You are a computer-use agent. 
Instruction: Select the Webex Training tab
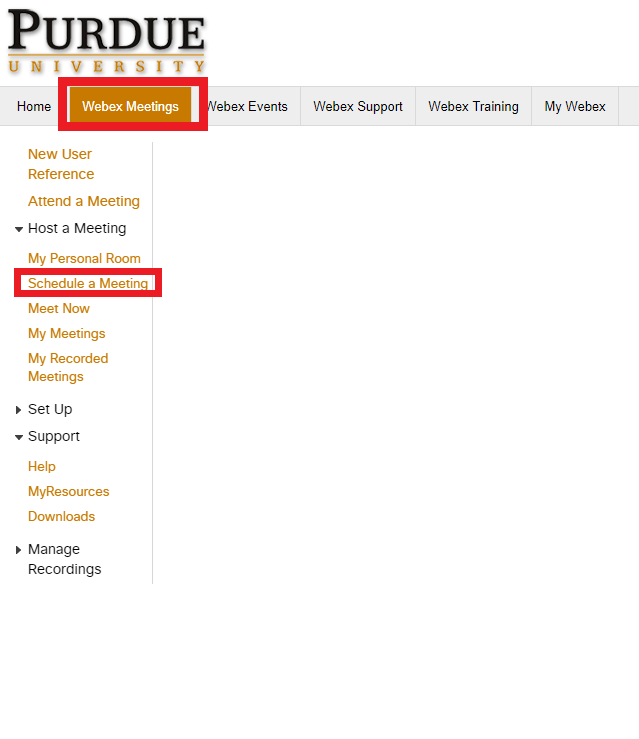pos(473,107)
